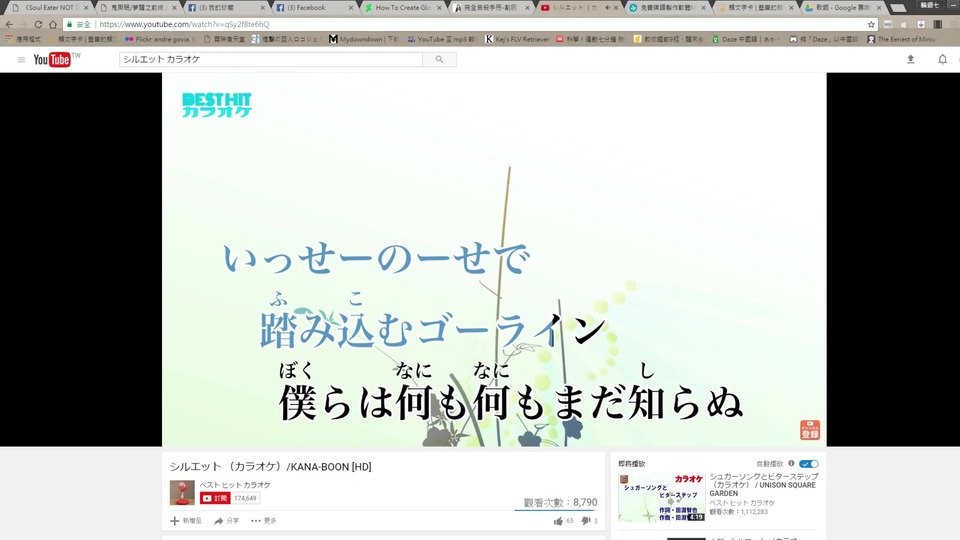Click the URL address bar

[471, 24]
